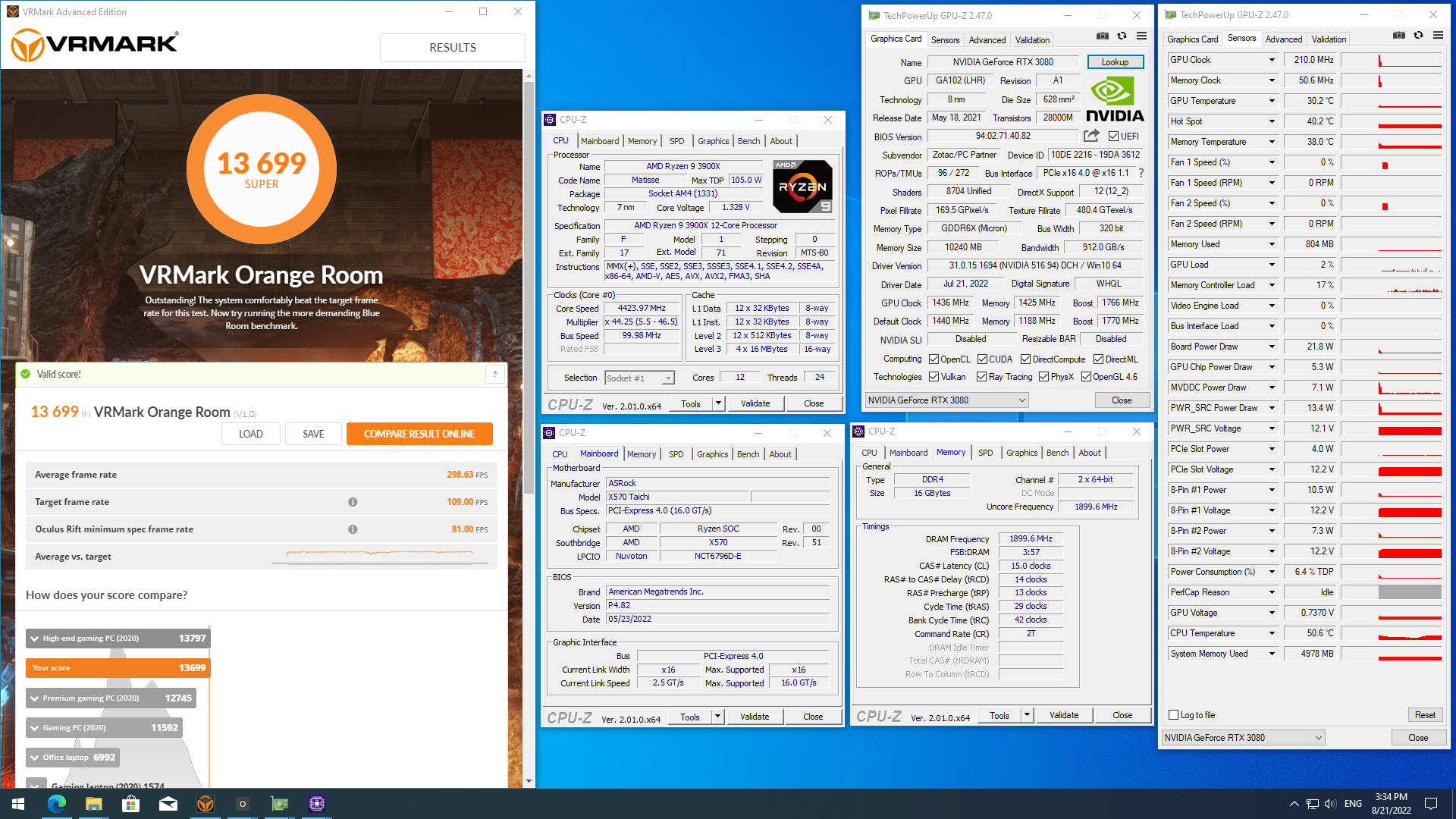Click COMPARE RESULT ONLINE button
The image size is (1456, 819).
(419, 434)
